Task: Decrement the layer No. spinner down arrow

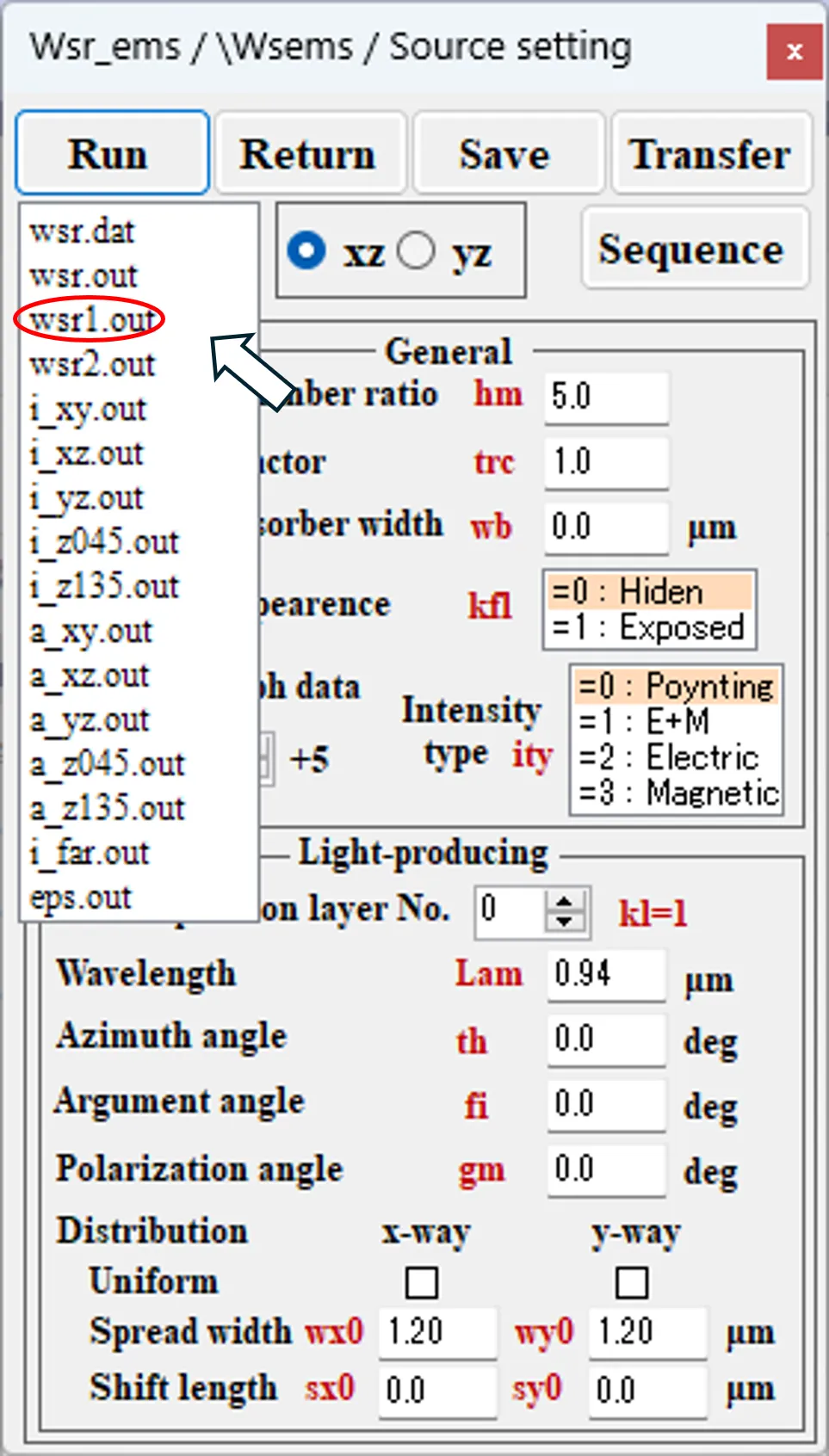Action: point(565,922)
